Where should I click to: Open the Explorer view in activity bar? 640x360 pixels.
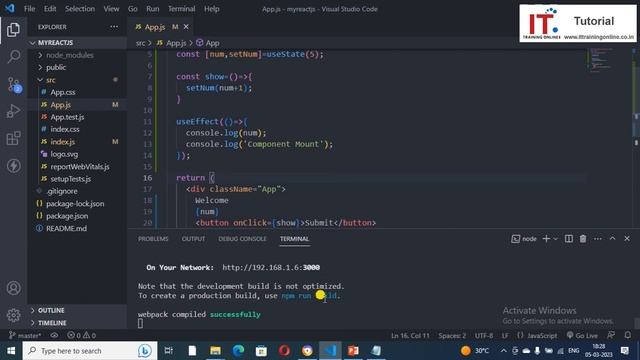point(13,30)
